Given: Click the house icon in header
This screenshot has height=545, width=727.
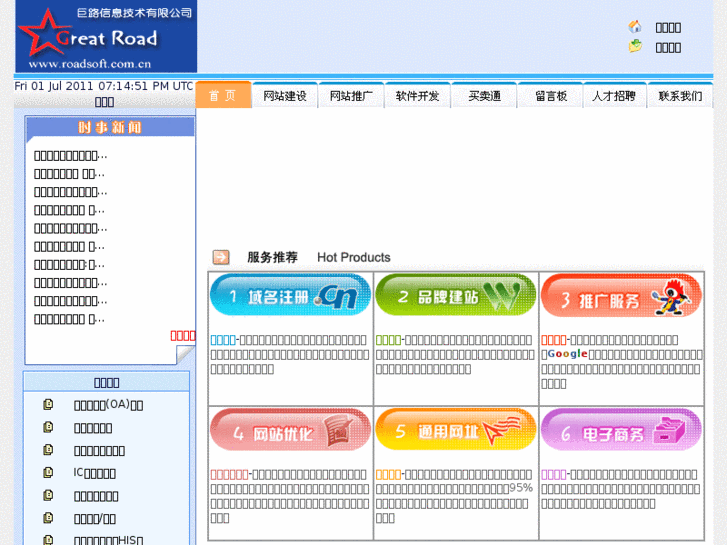Looking at the screenshot, I should point(635,27).
